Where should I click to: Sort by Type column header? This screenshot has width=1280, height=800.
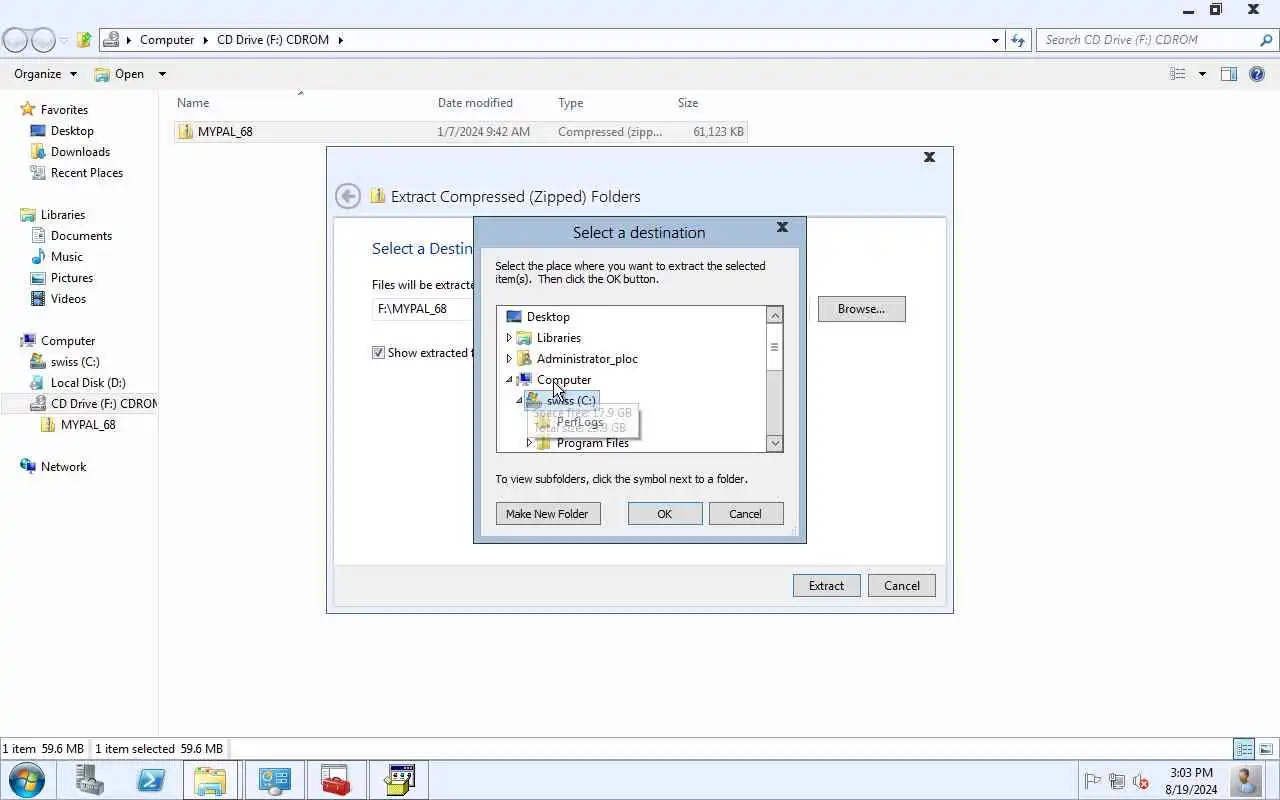pos(571,103)
